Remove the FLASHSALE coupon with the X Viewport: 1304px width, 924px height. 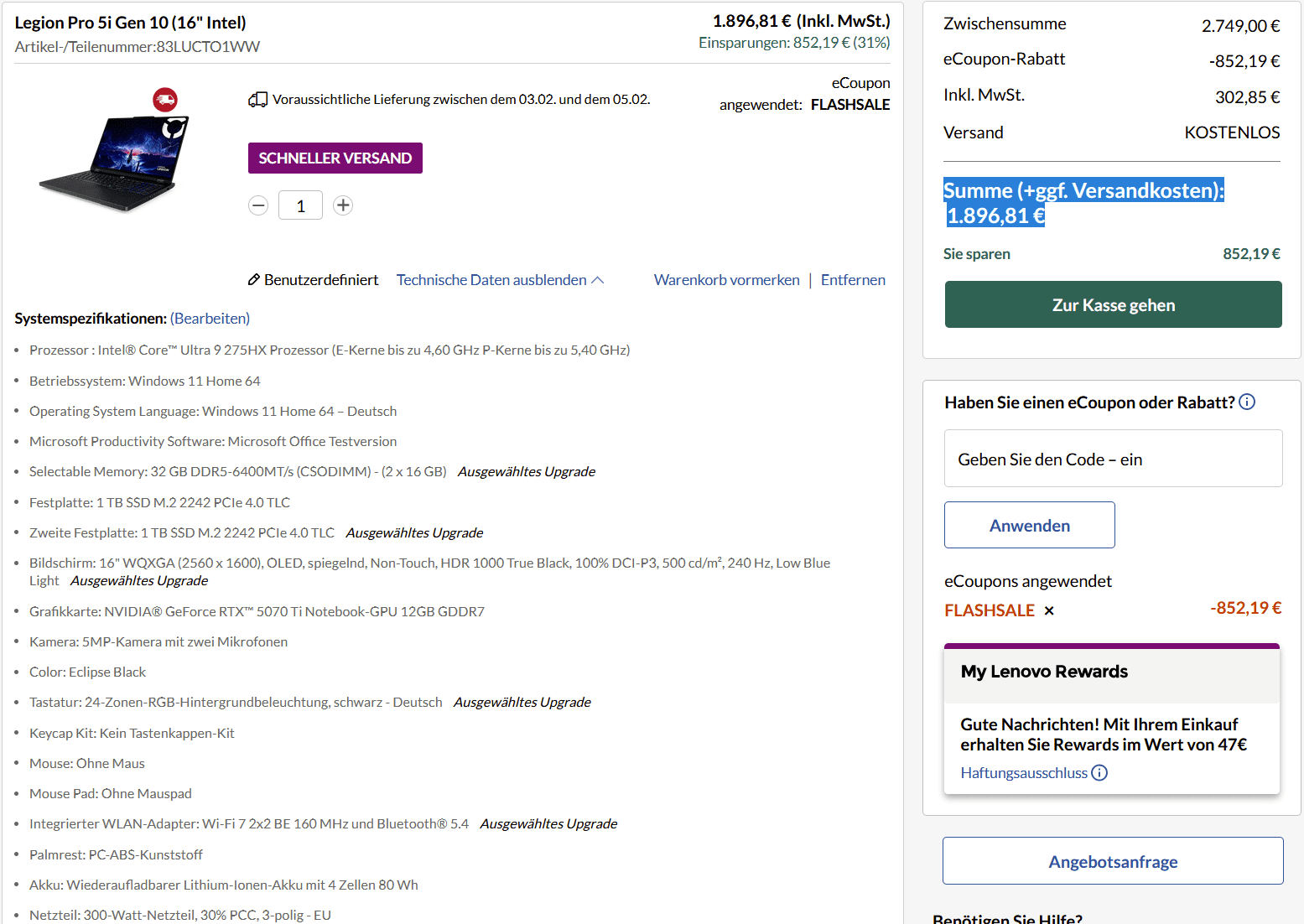tap(1049, 611)
